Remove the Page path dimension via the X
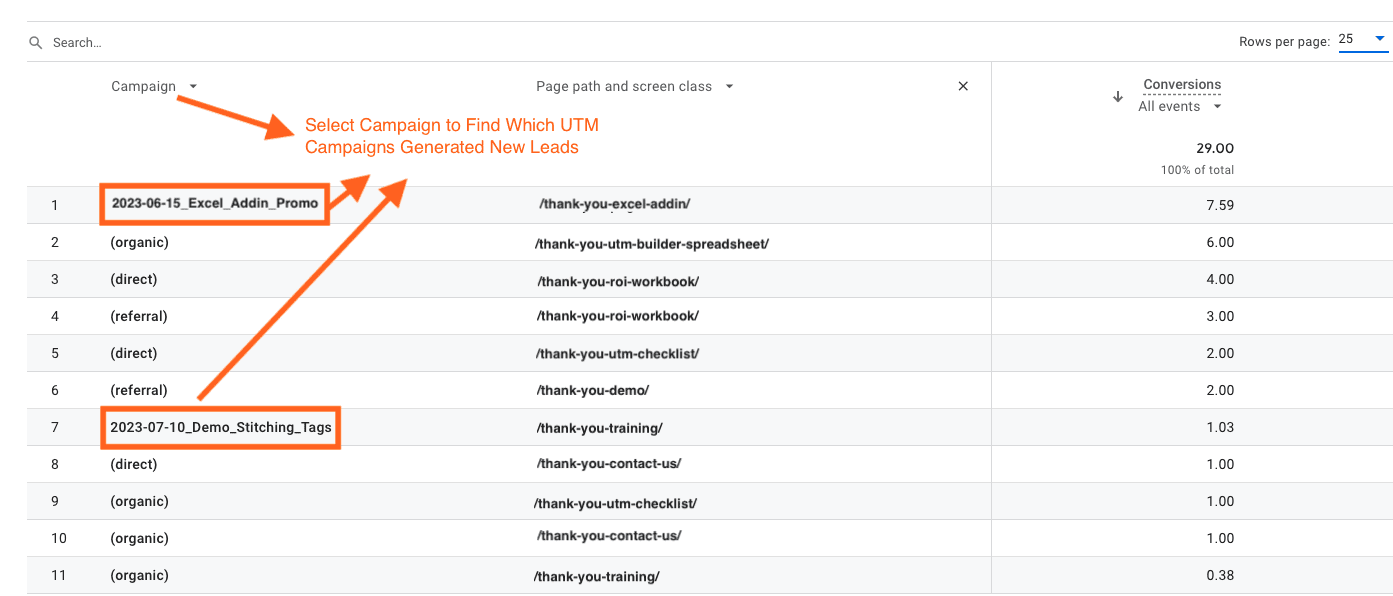Screen dimensions: 1393x596 pos(962,86)
